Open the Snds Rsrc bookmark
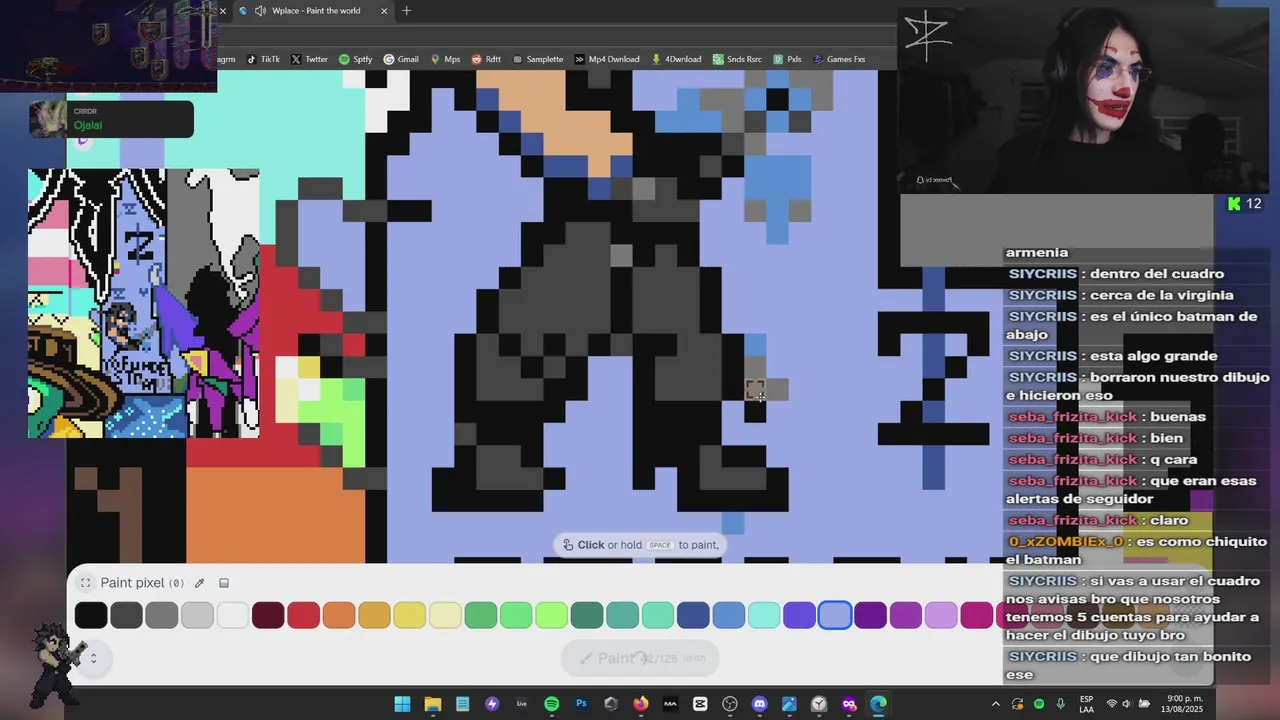The width and height of the screenshot is (1280, 720). click(x=737, y=59)
